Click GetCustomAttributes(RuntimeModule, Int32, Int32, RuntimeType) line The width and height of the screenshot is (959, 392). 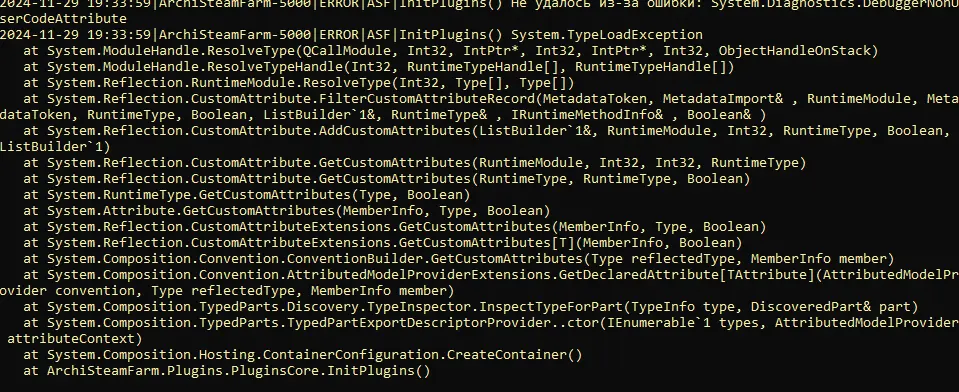pos(415,163)
